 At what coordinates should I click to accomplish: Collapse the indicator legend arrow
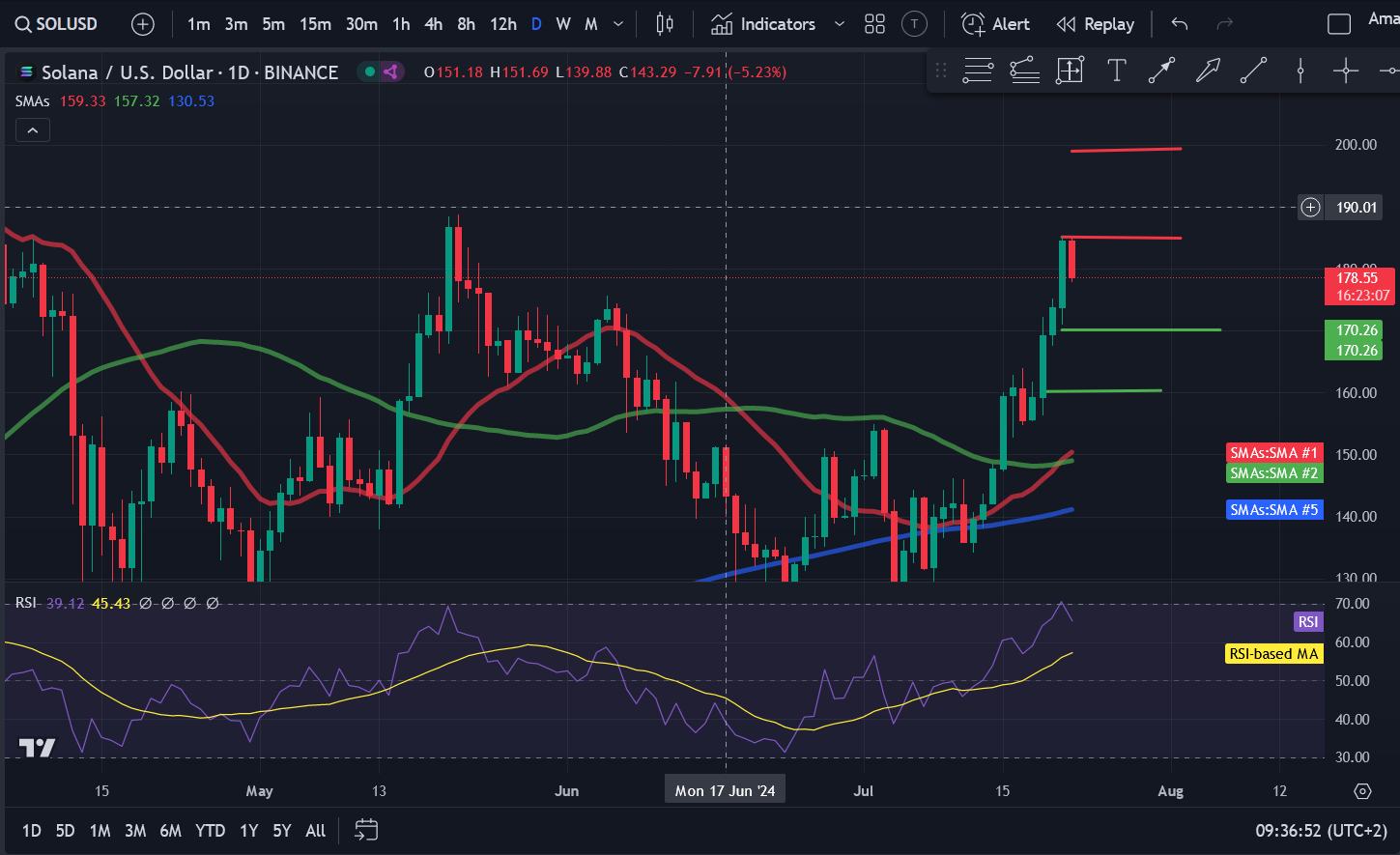(x=32, y=130)
